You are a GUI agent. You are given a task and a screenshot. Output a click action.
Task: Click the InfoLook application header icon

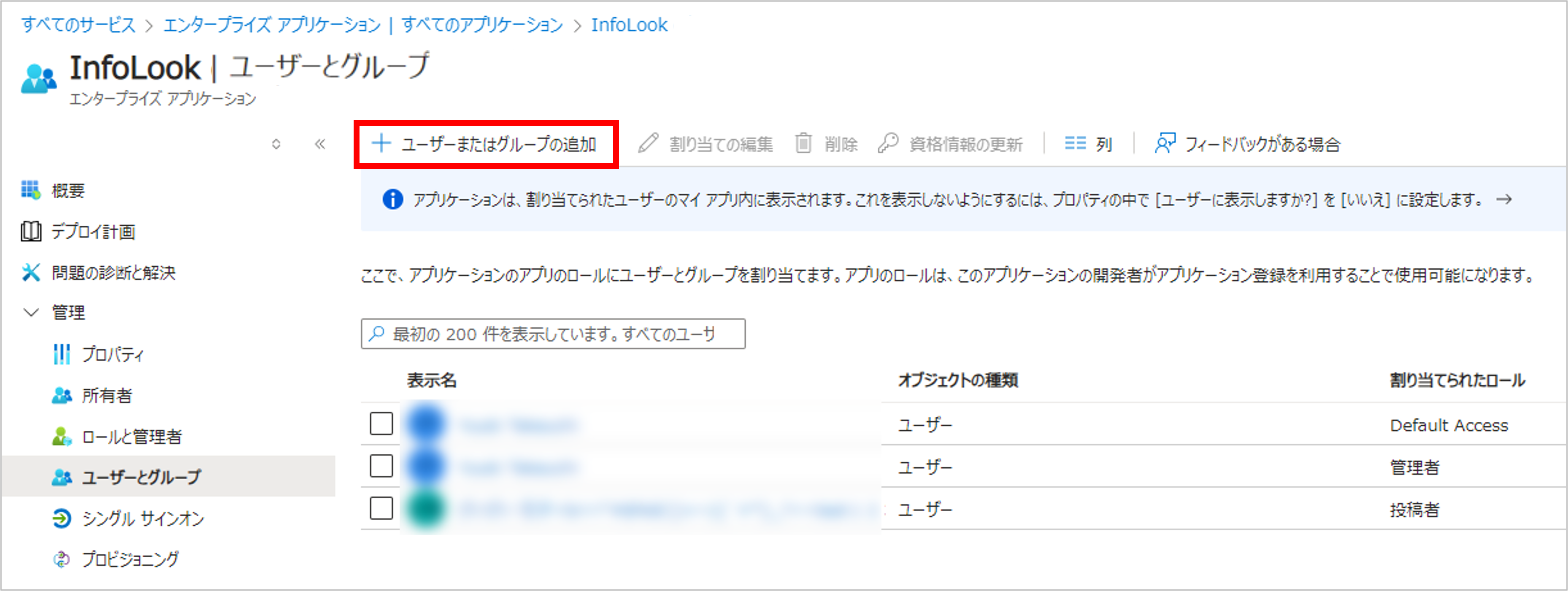coord(38,79)
